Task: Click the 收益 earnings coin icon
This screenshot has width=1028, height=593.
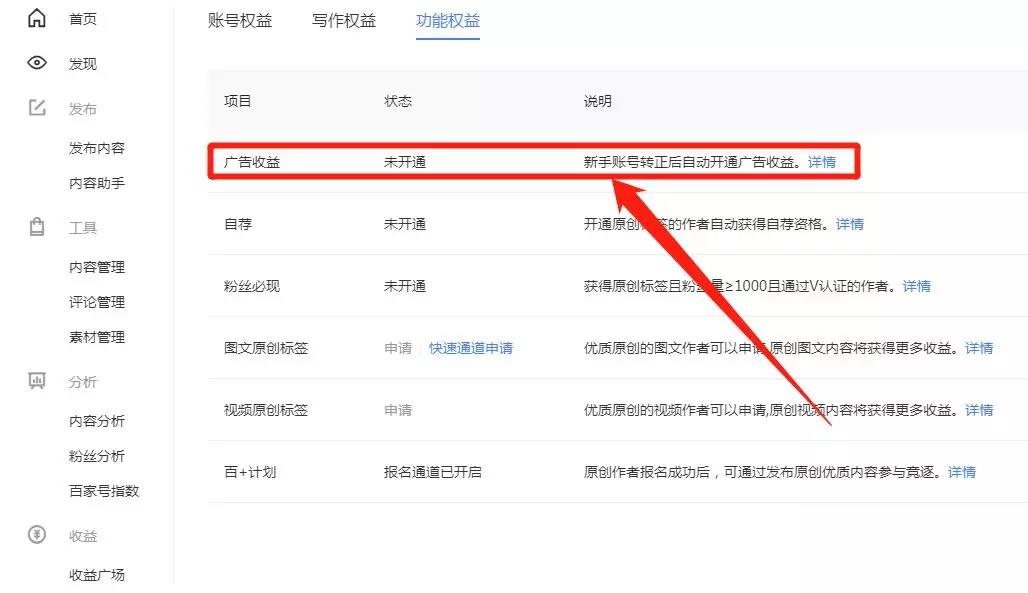Action: coord(36,536)
